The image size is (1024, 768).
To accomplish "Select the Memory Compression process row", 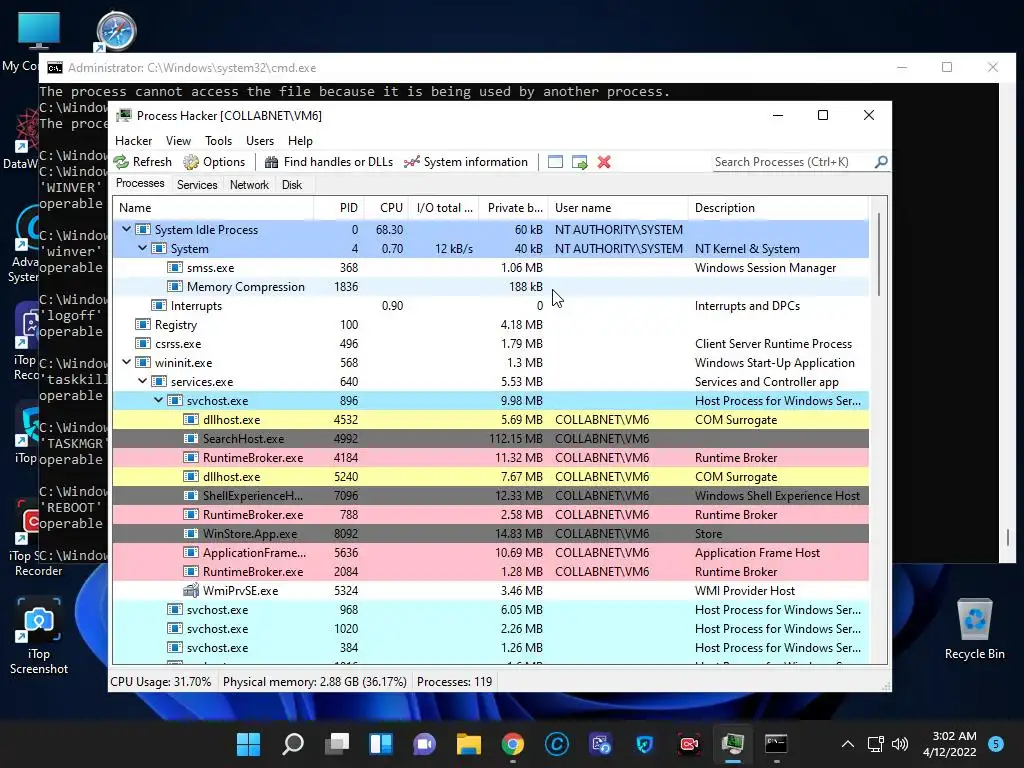I will [x=490, y=287].
